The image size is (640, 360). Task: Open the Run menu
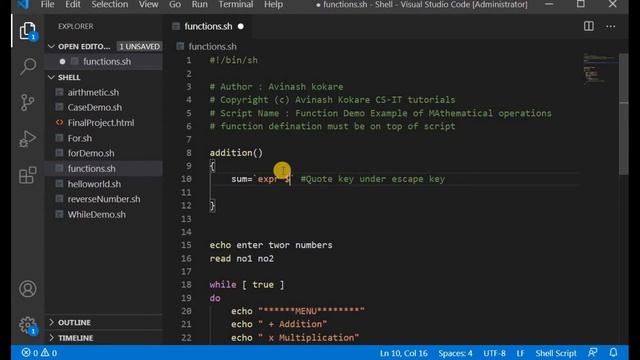pyautogui.click(x=200, y=4)
